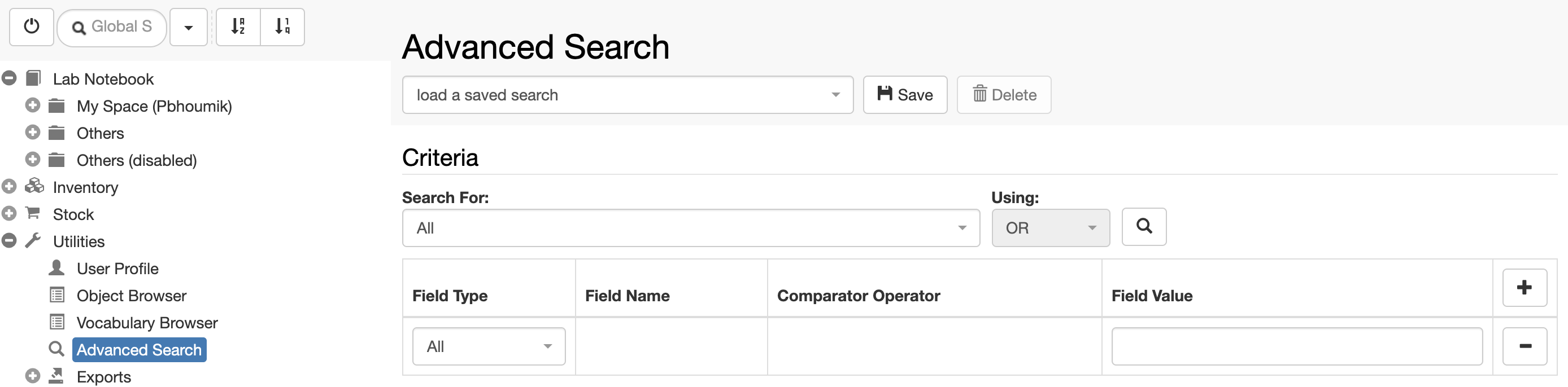Click the Field Value text input
The width and height of the screenshot is (1568, 387).
(x=1296, y=346)
